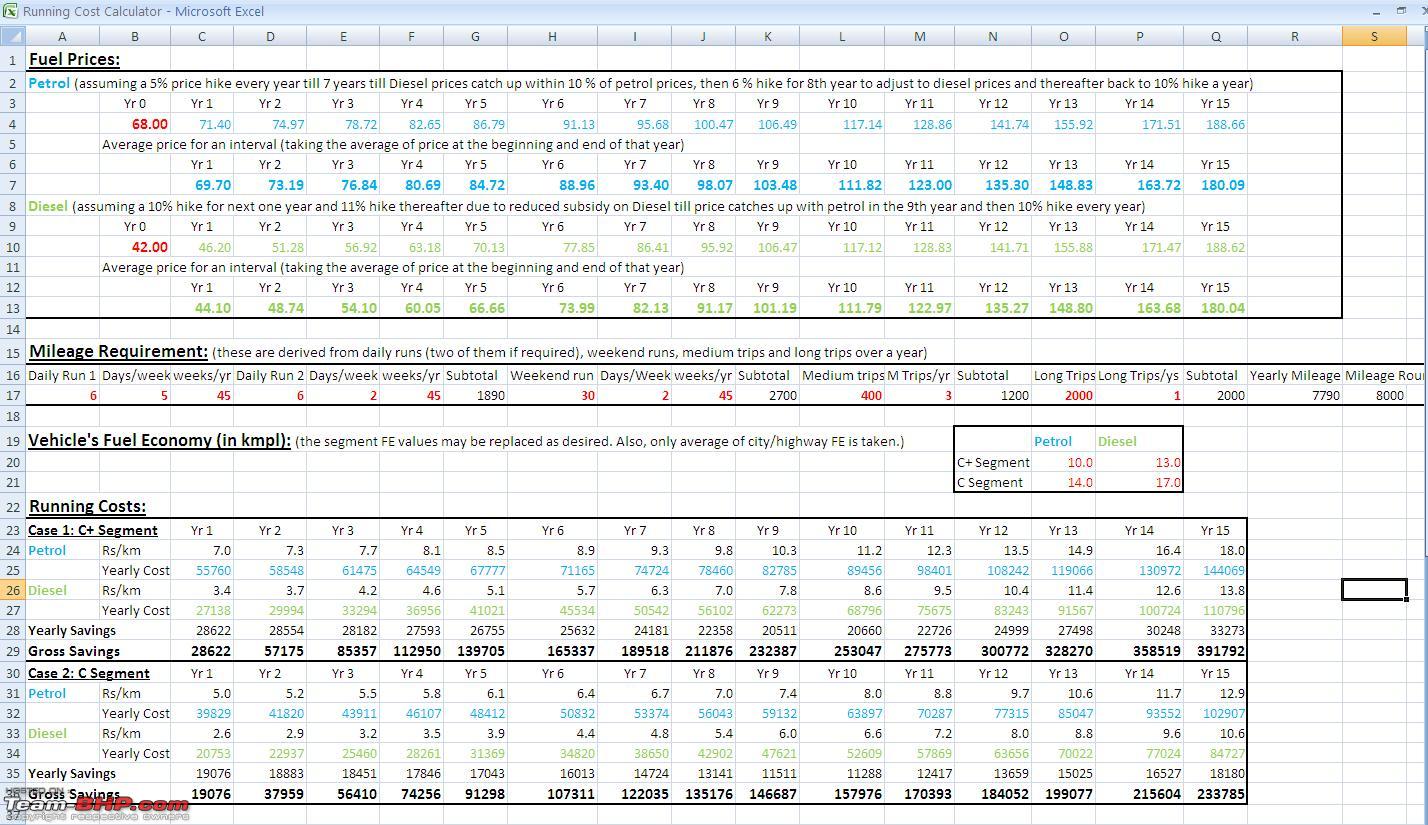1428x825 pixels.
Task: Select column H header
Action: [x=552, y=37]
